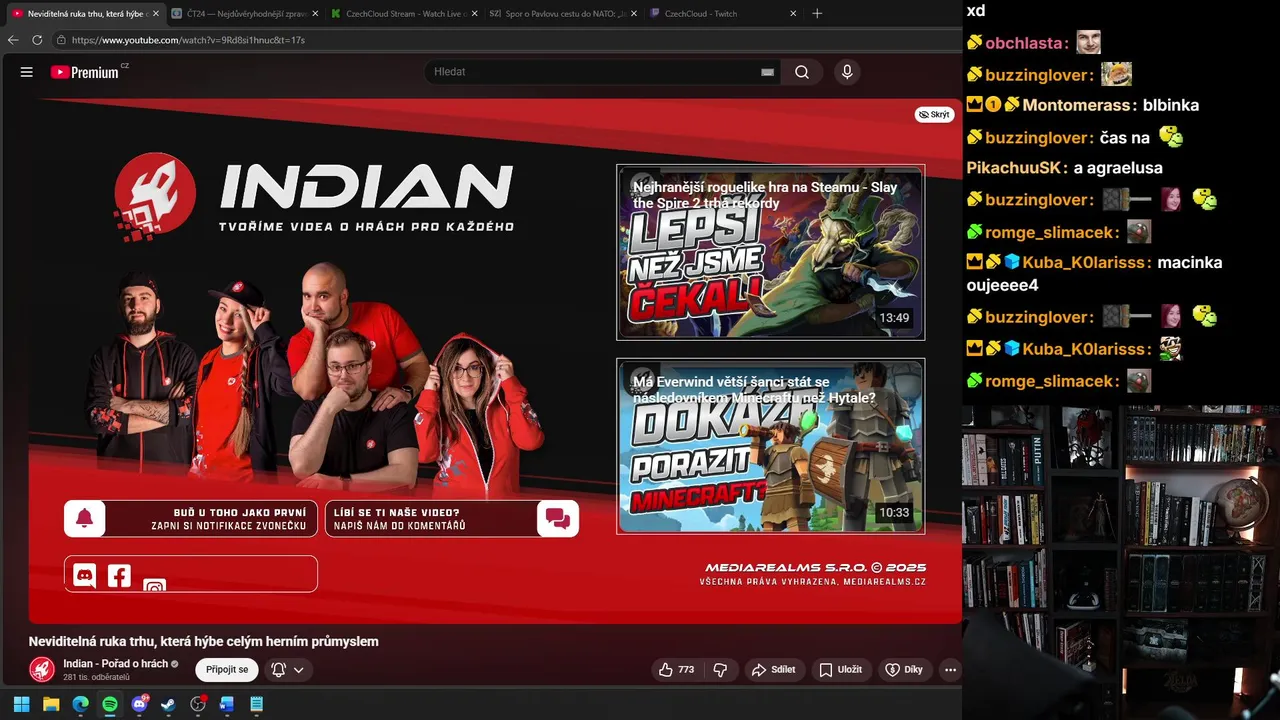Close the CzechCloud - Twitch tab

coord(793,14)
